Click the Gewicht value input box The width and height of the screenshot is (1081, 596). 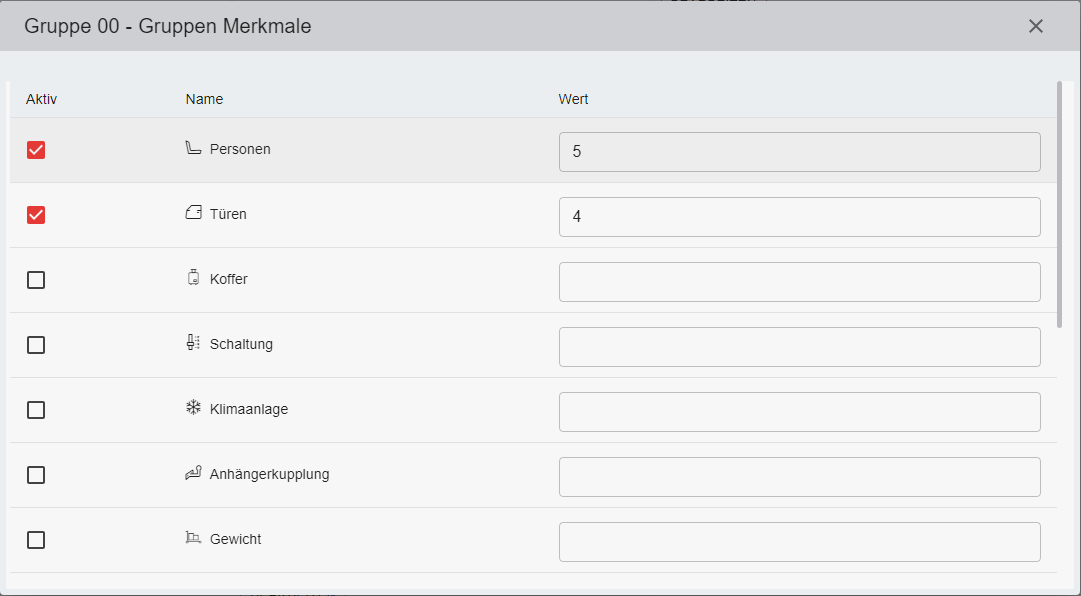(799, 542)
